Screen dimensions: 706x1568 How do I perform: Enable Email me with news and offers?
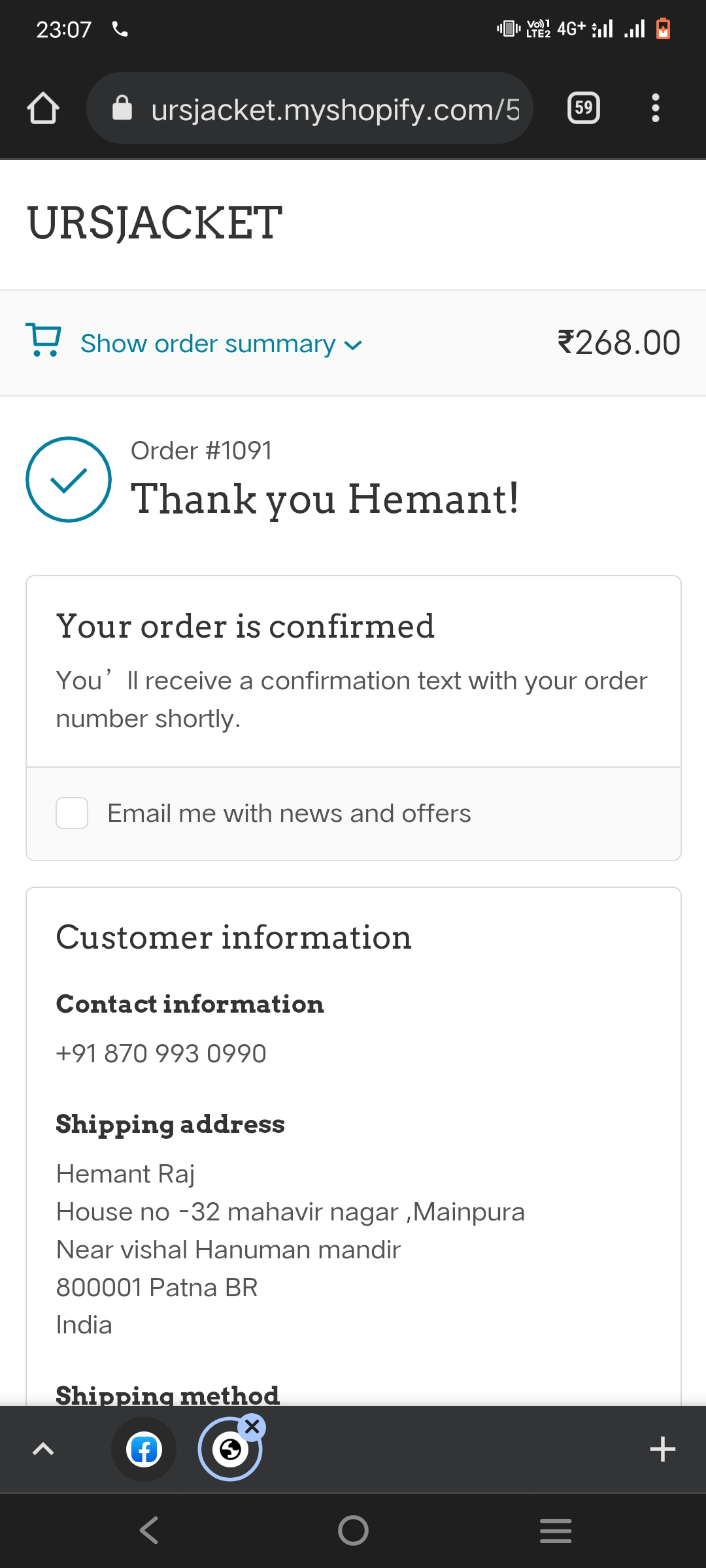click(72, 813)
